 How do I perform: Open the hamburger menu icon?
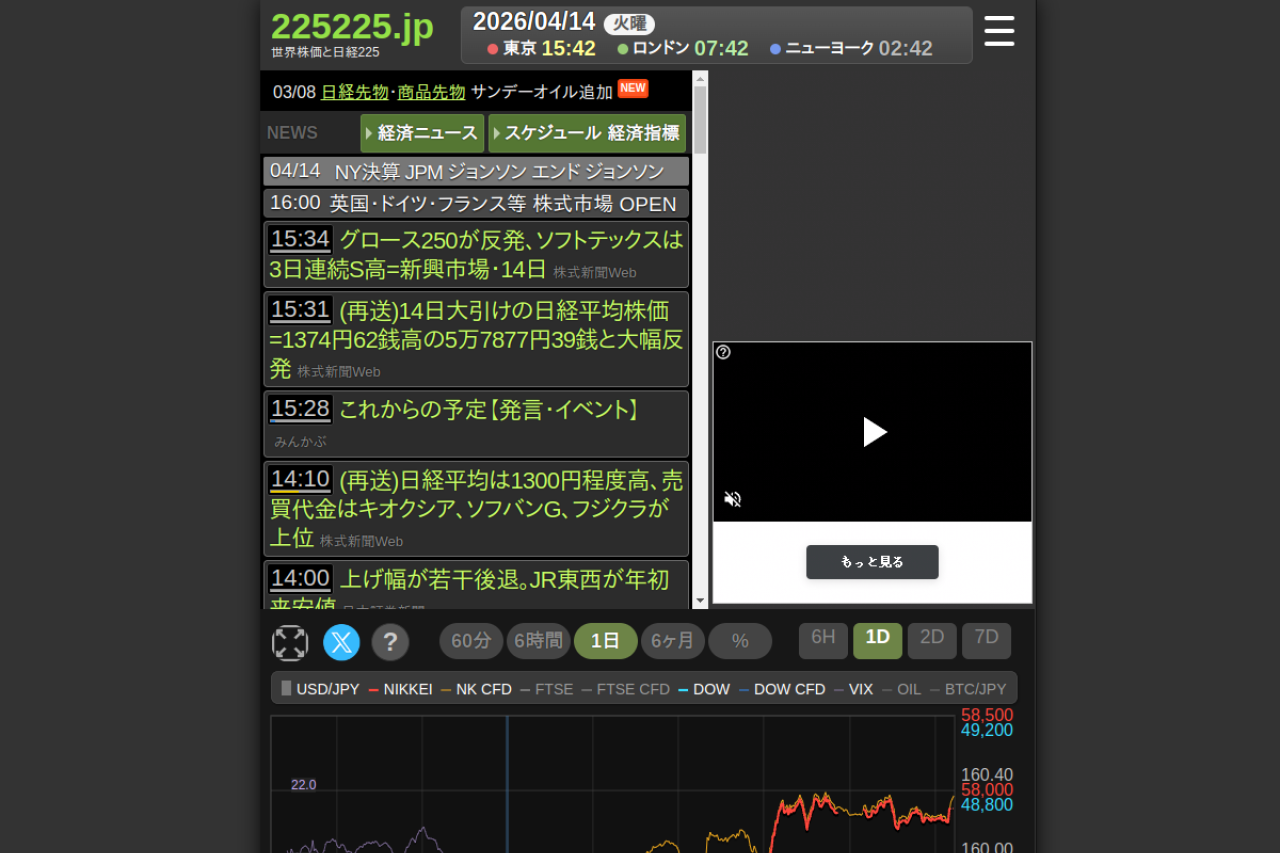pos(999,31)
